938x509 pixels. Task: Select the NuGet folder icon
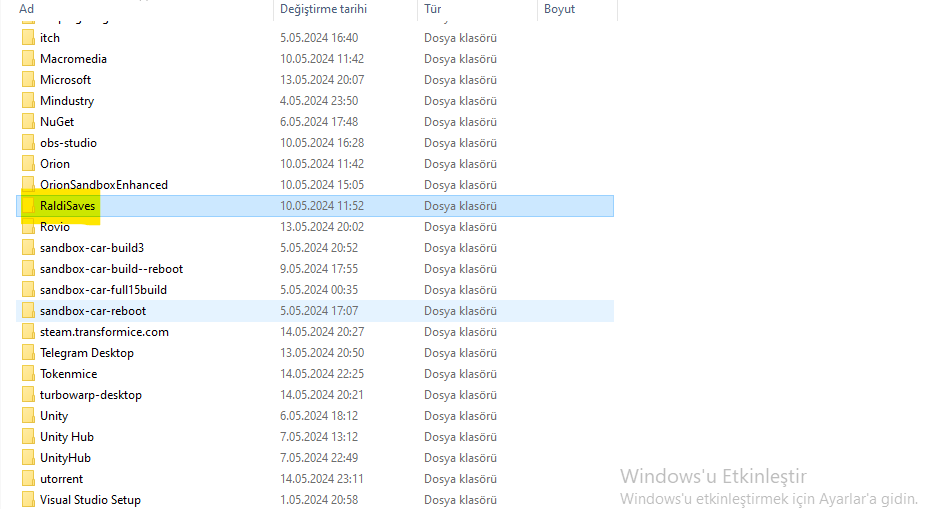28,121
